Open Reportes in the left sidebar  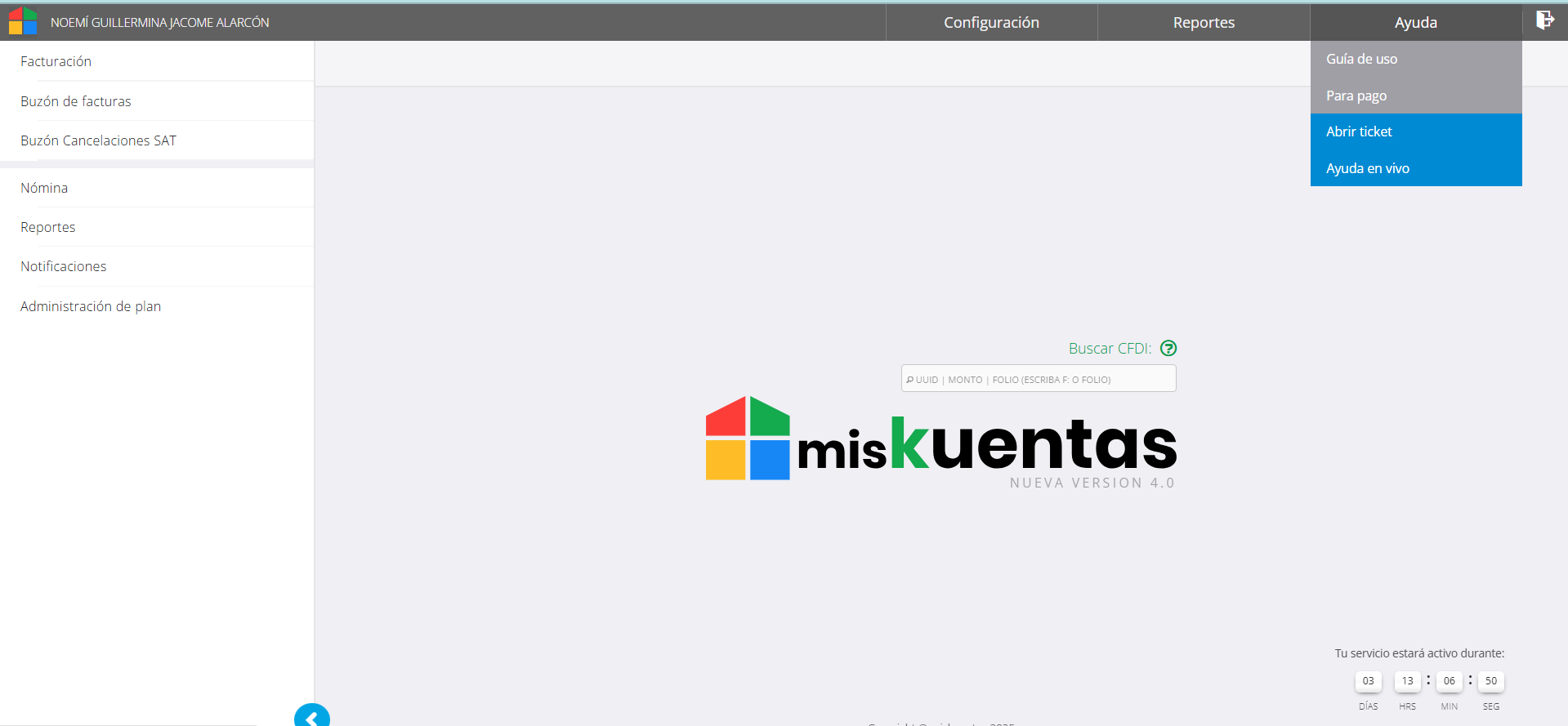point(48,227)
